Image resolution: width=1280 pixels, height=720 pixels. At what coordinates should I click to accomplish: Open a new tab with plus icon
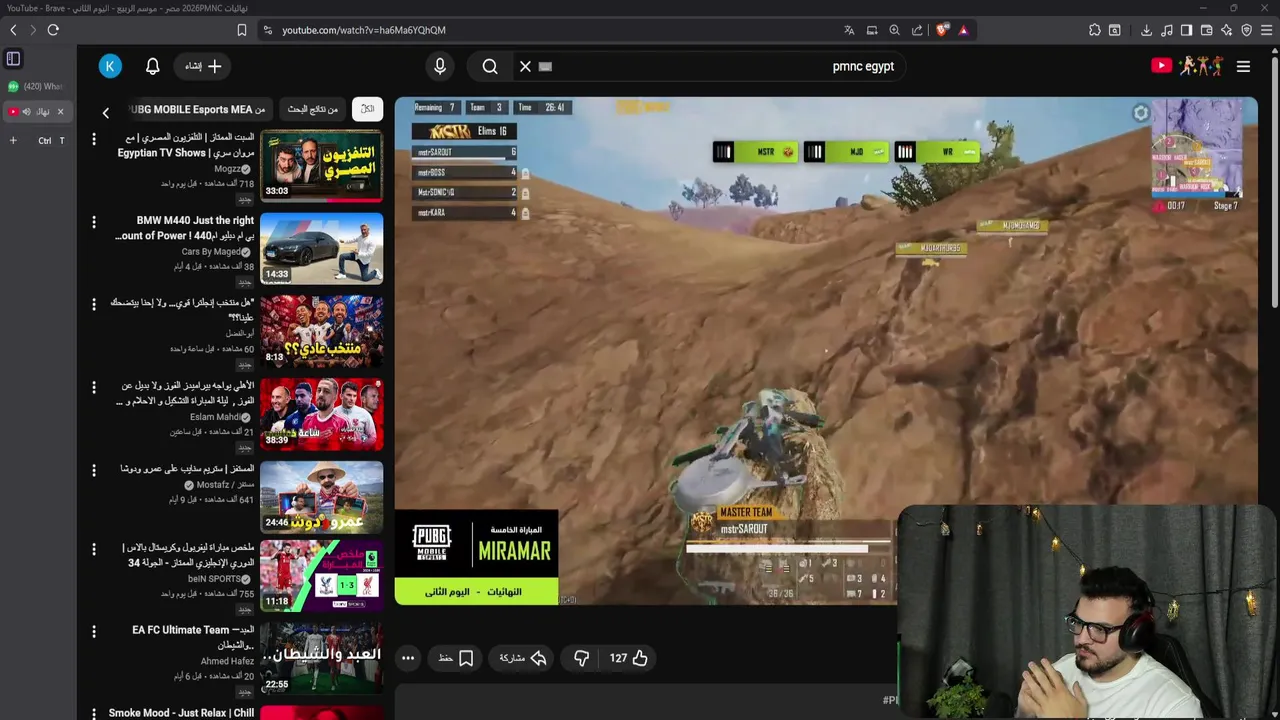13,141
